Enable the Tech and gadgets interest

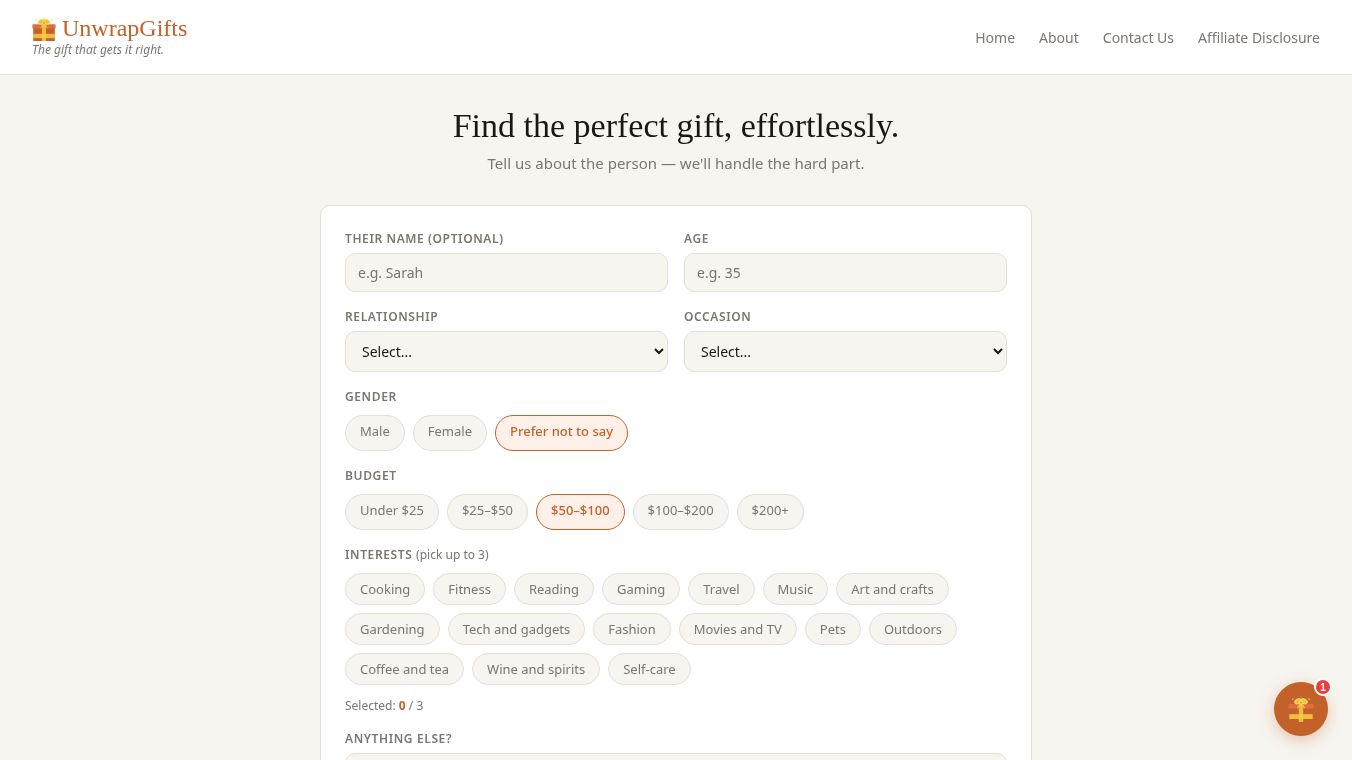(x=516, y=629)
